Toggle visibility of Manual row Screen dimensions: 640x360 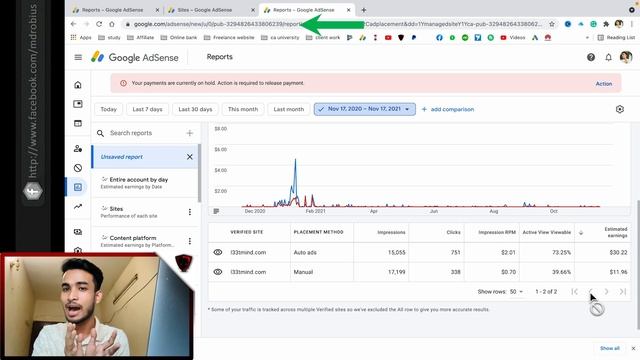pyautogui.click(x=218, y=272)
